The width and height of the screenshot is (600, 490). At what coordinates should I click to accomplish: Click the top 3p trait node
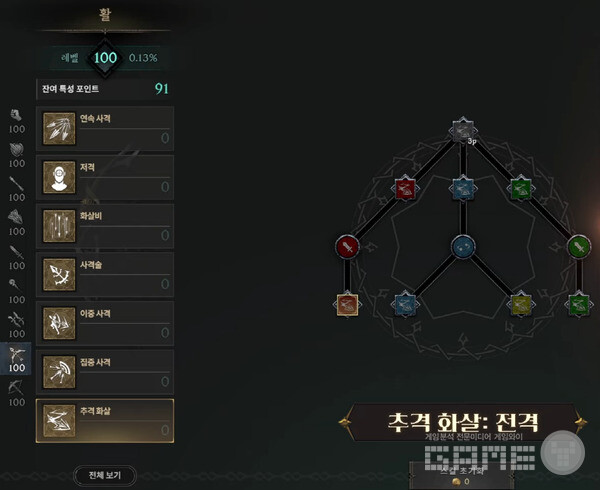pyautogui.click(x=463, y=130)
